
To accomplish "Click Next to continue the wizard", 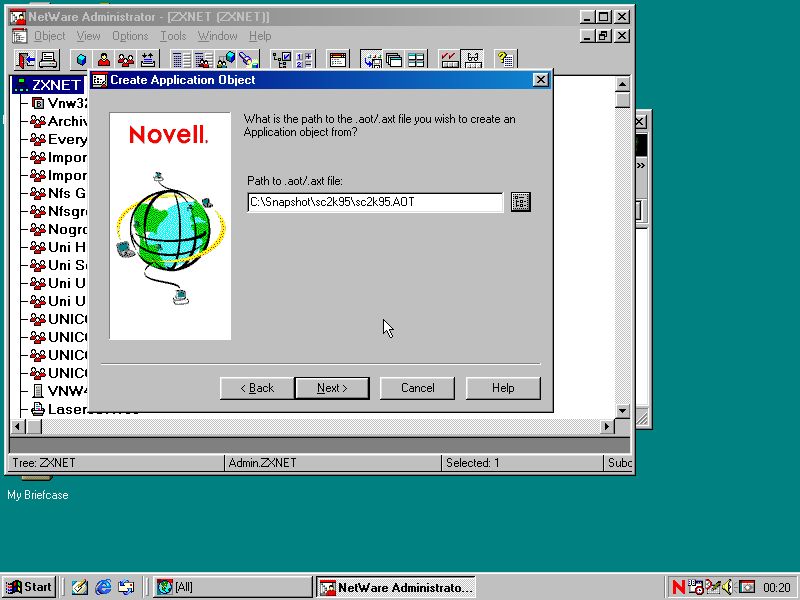I will pyautogui.click(x=332, y=388).
